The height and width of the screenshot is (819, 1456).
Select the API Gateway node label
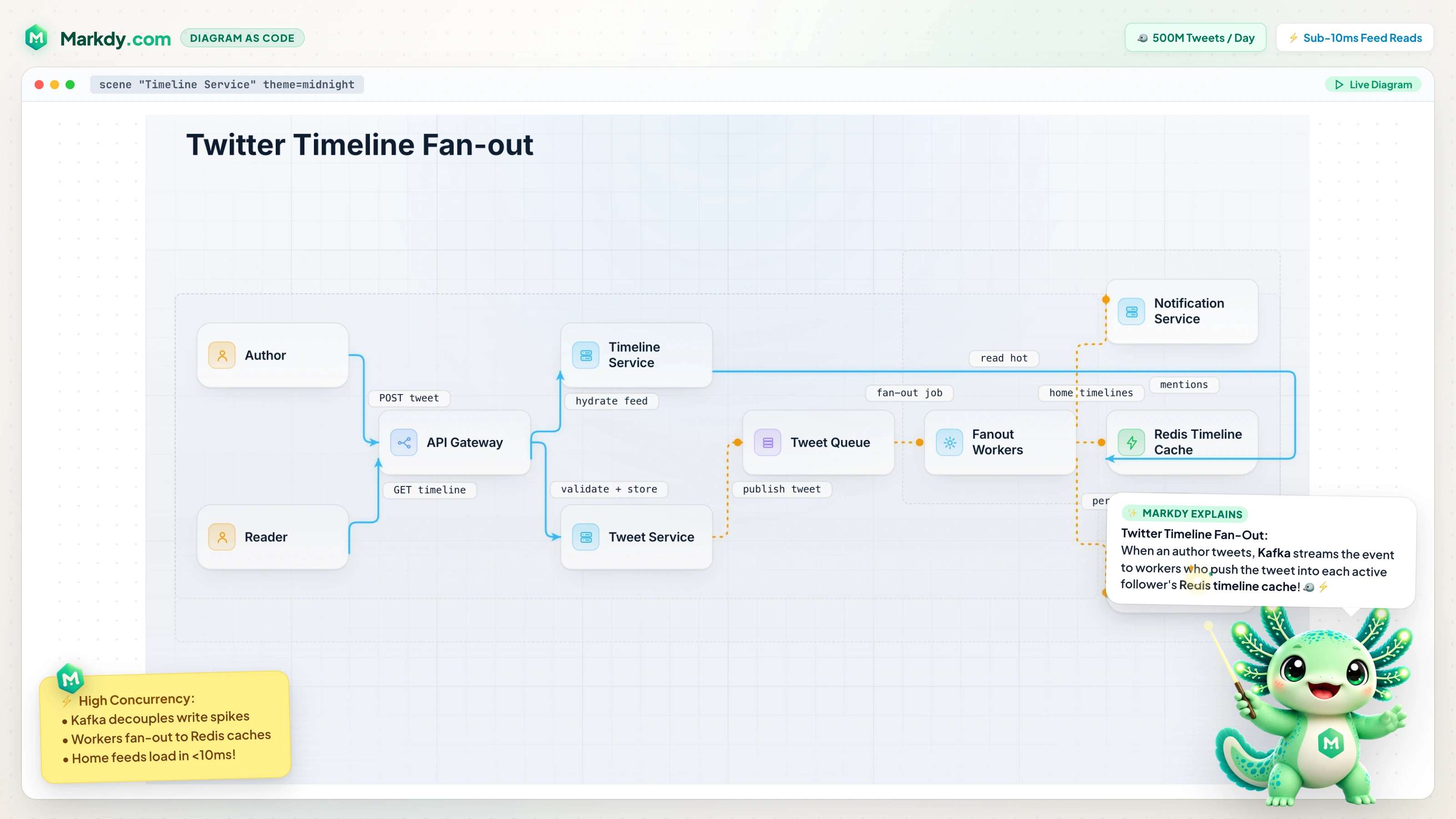(x=465, y=443)
